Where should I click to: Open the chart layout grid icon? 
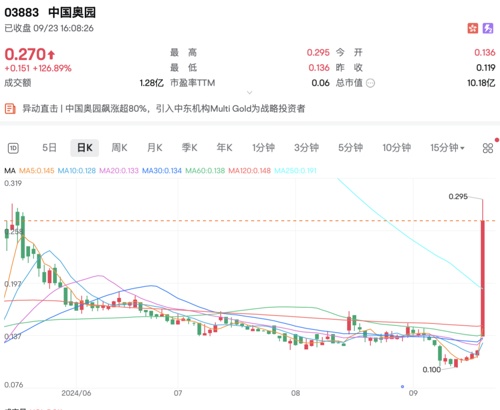[x=488, y=148]
